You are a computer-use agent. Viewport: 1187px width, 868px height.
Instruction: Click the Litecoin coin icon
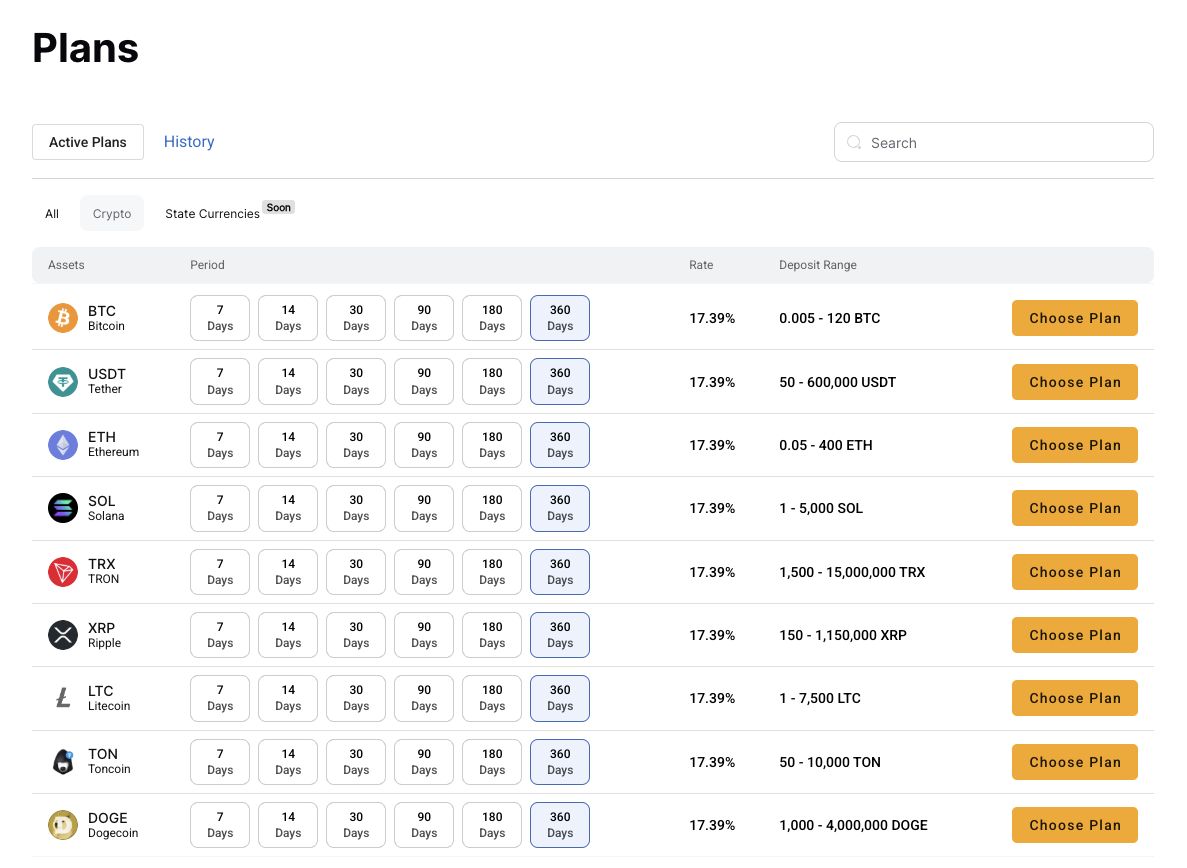pyautogui.click(x=63, y=698)
